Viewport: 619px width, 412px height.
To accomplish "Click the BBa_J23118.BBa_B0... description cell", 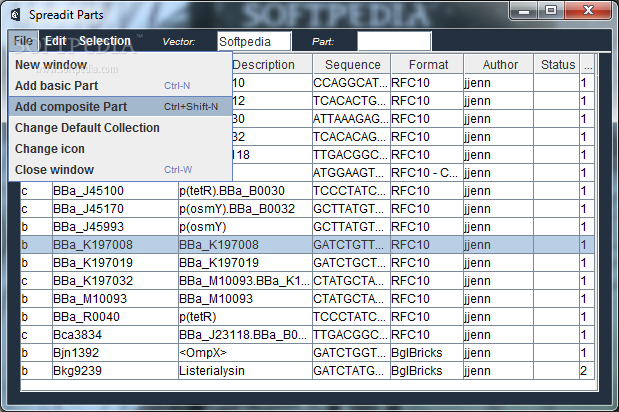I will (x=245, y=335).
